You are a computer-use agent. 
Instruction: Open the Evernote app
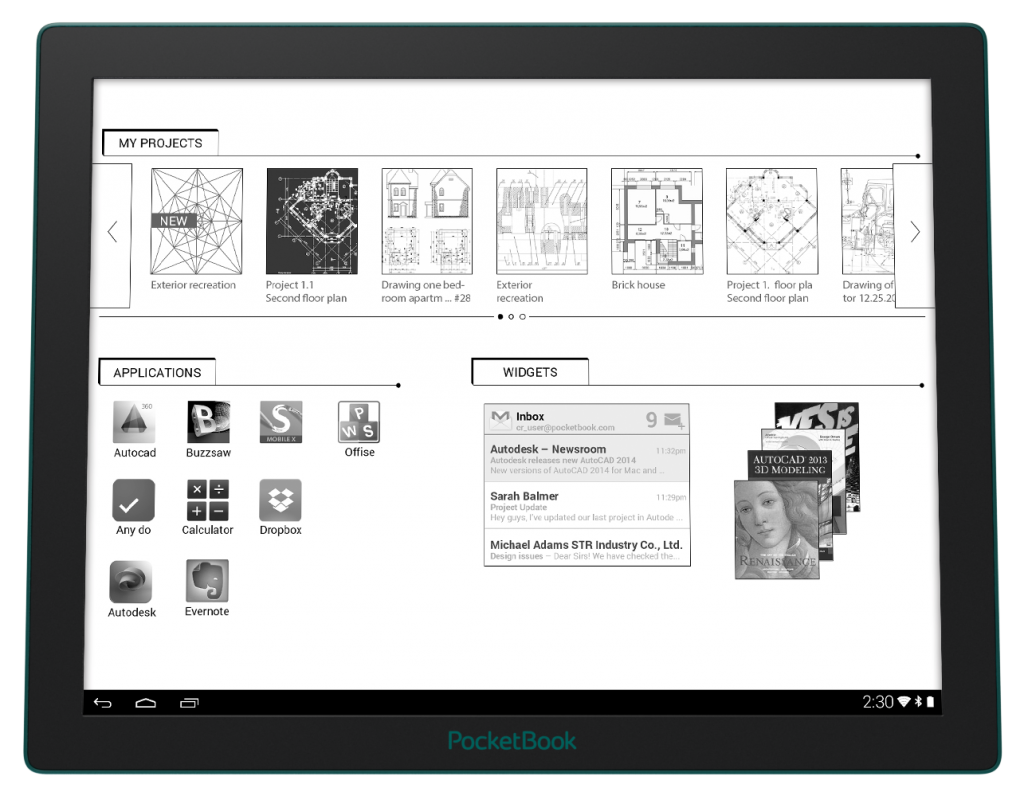point(207,581)
